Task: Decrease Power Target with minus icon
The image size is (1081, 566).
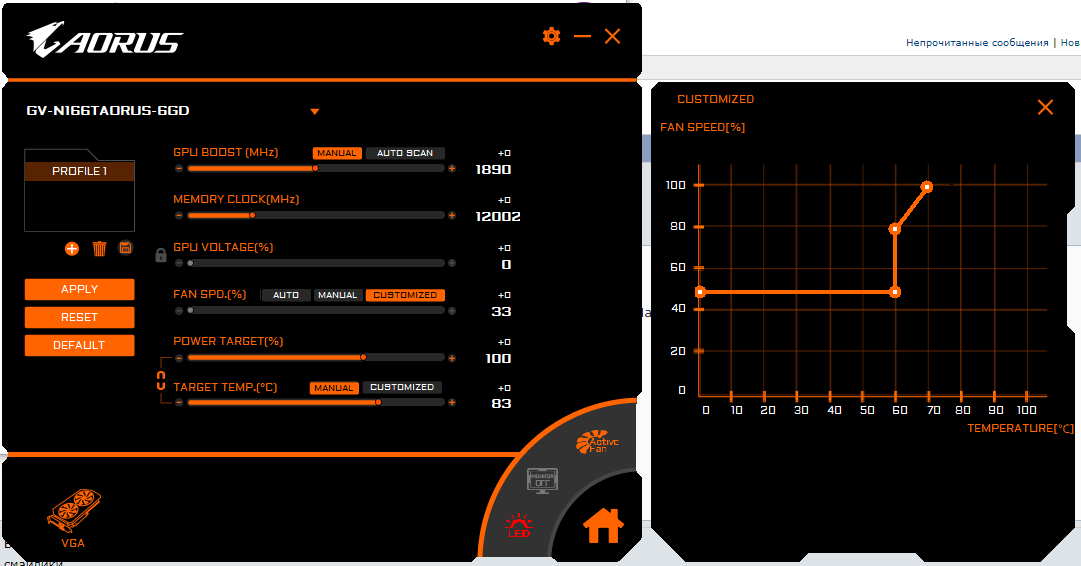Action: click(x=179, y=358)
